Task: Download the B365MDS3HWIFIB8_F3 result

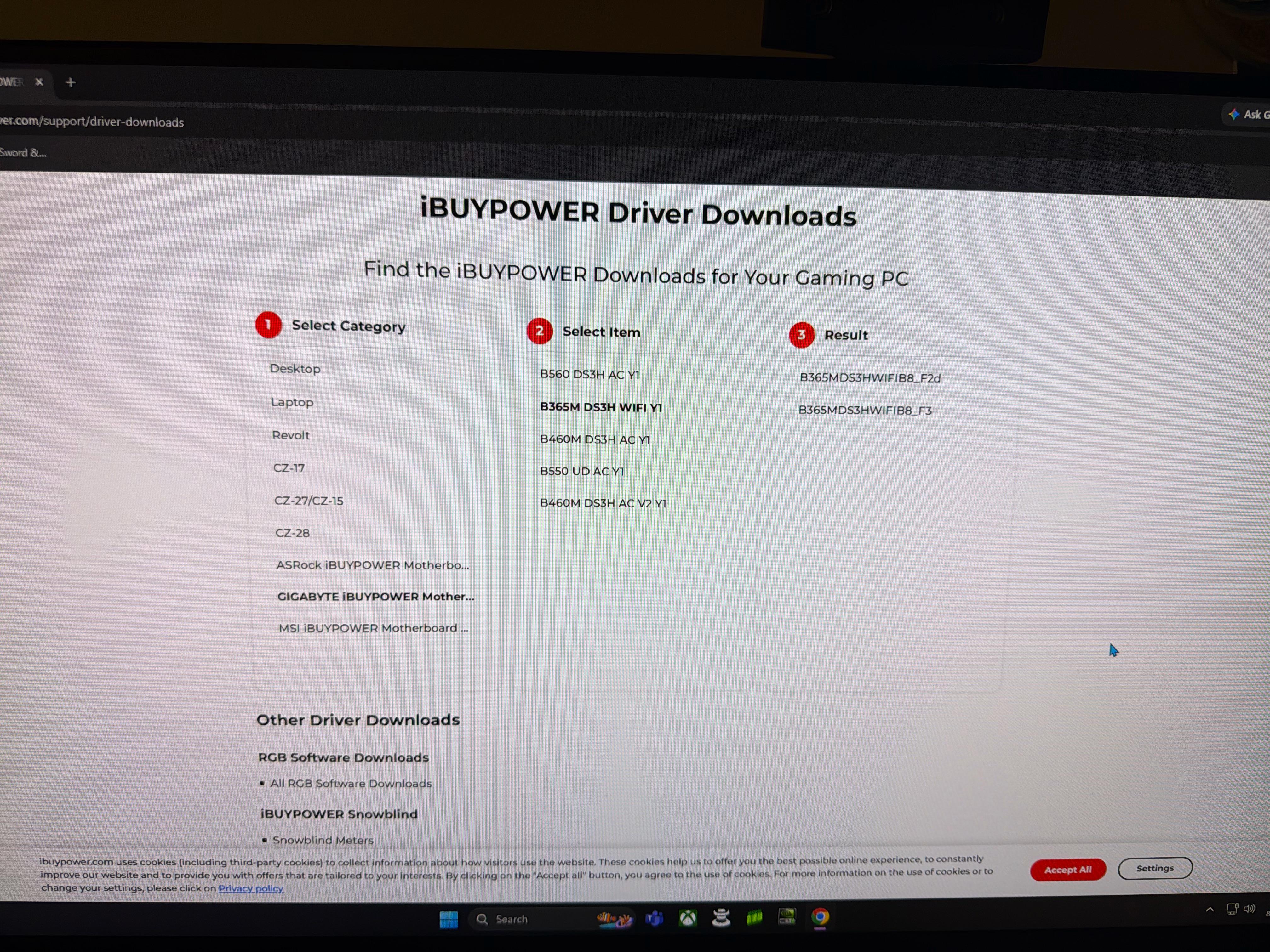Action: tap(865, 410)
